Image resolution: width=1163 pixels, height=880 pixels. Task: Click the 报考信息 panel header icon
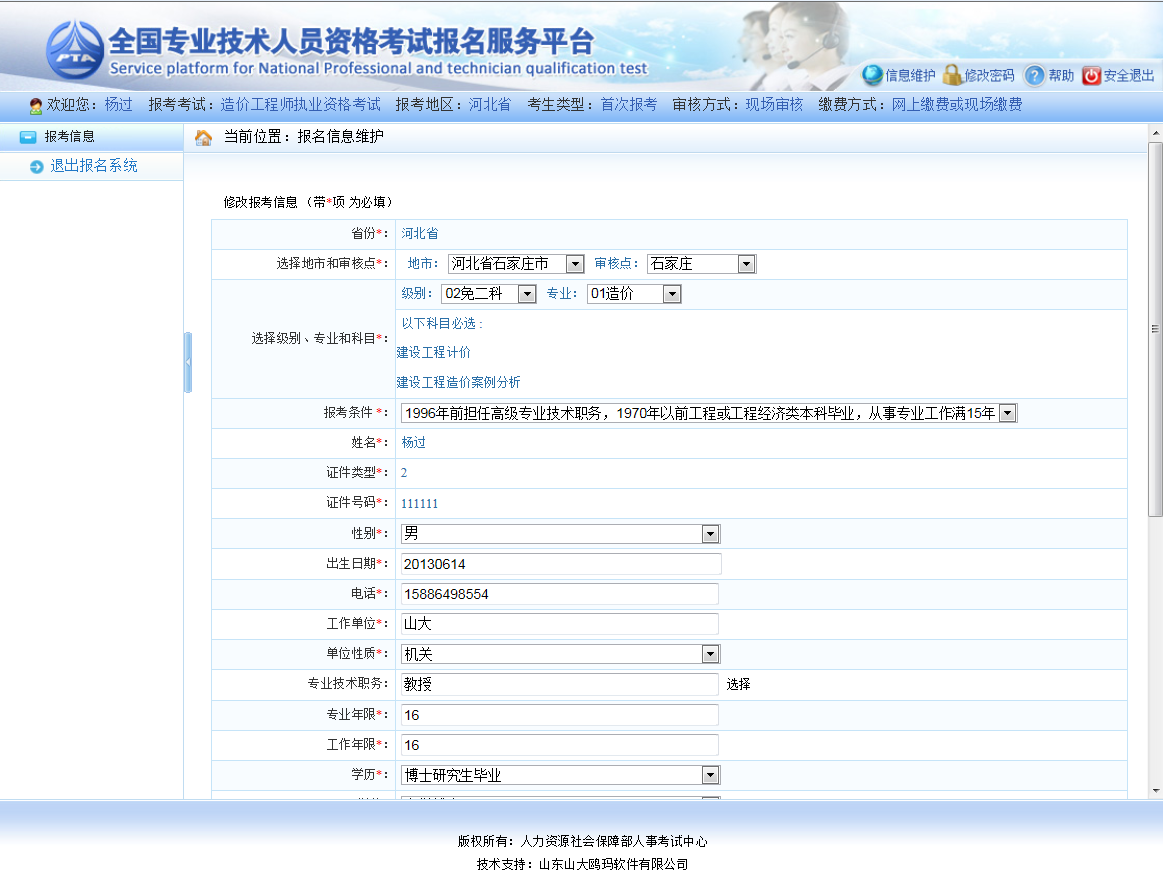(28, 137)
